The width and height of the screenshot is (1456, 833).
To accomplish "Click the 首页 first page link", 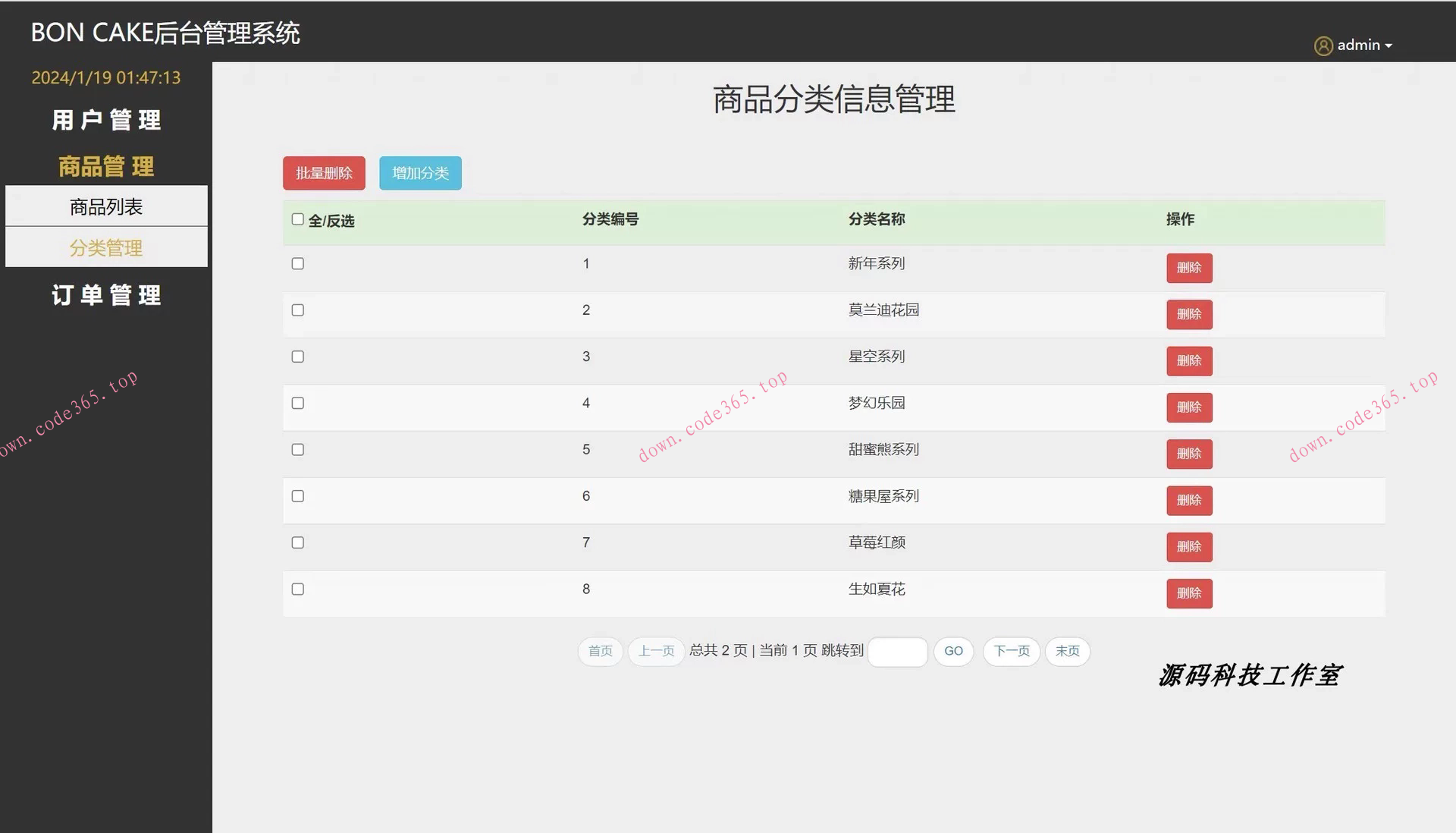I will (x=600, y=651).
